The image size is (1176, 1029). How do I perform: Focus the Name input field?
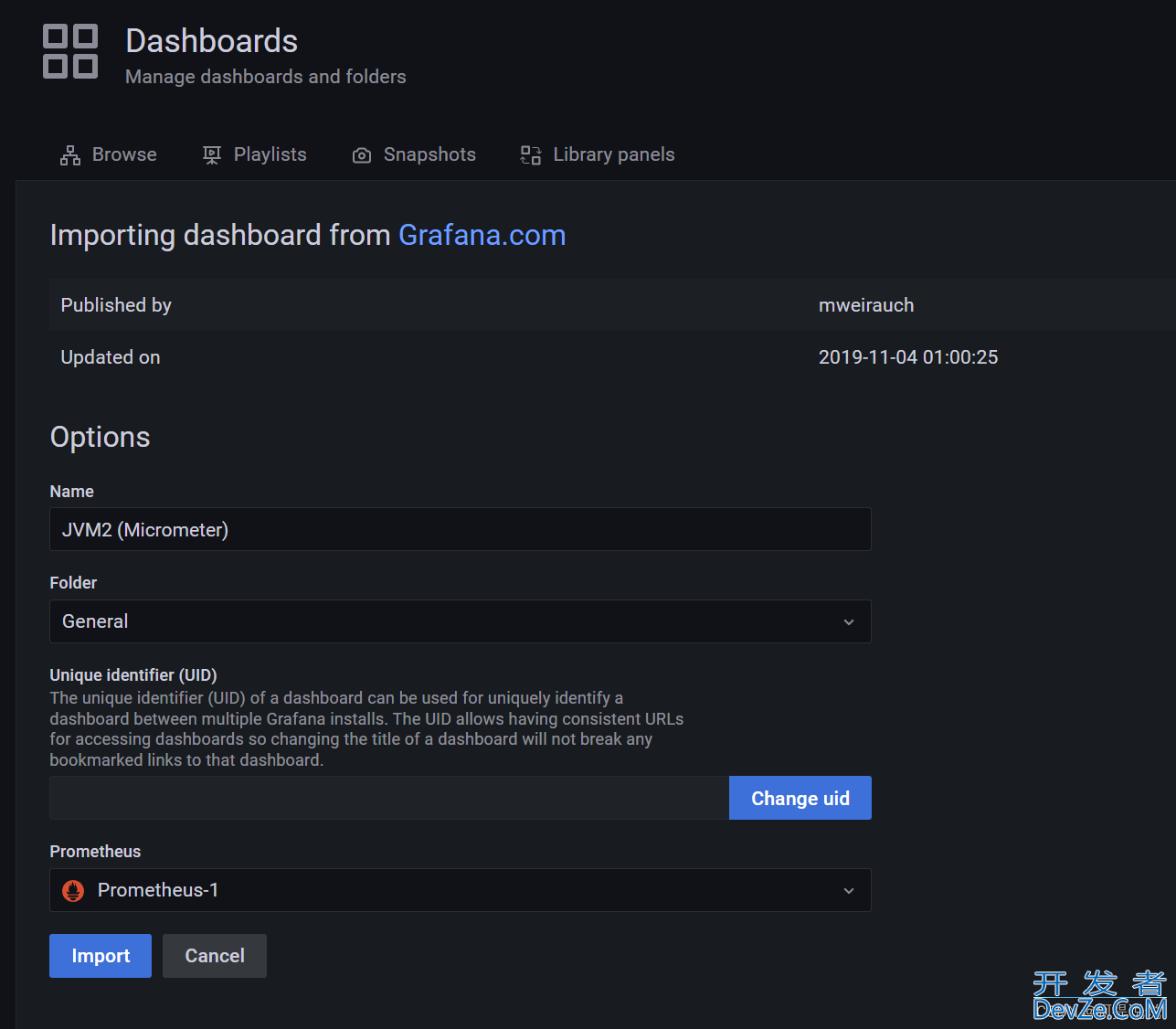pyautogui.click(x=461, y=529)
